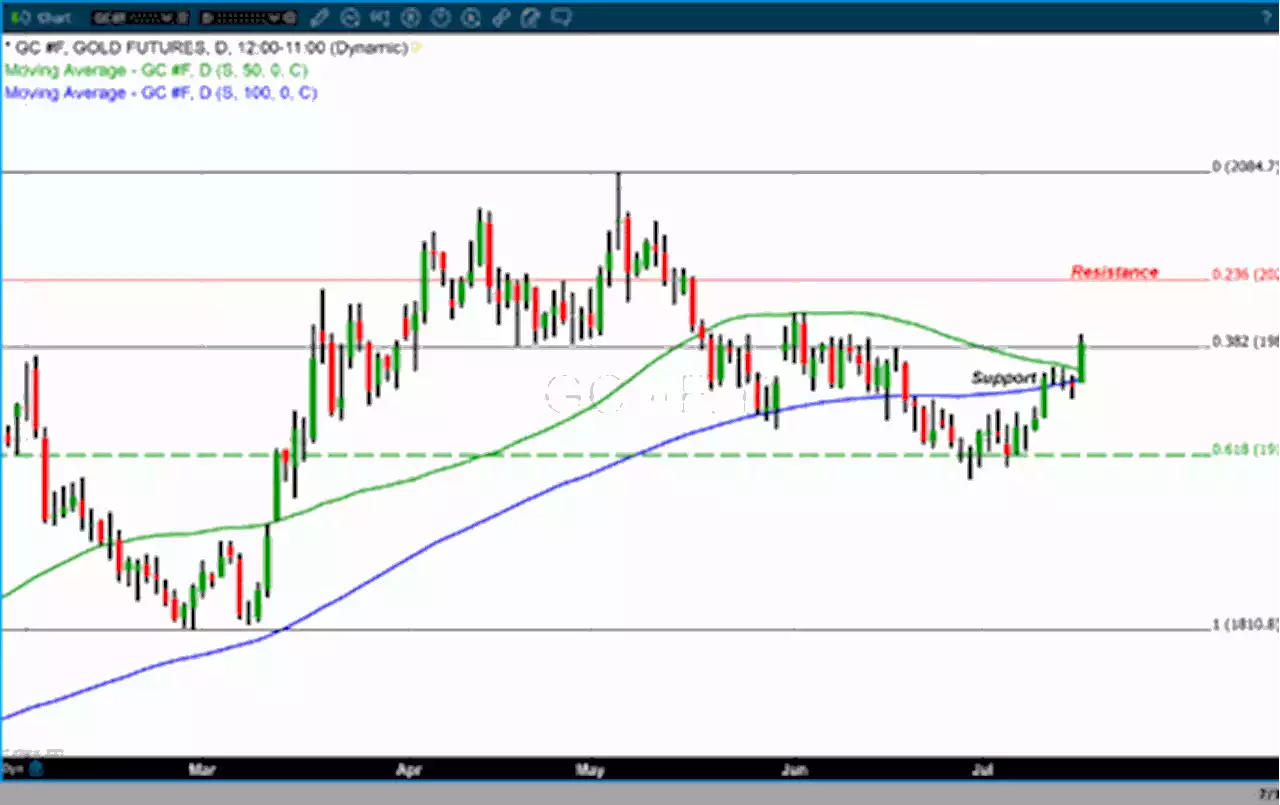This screenshot has height=805, width=1280.
Task: Select the GC #F, GOLD FUTURES title line
Action: pos(207,48)
